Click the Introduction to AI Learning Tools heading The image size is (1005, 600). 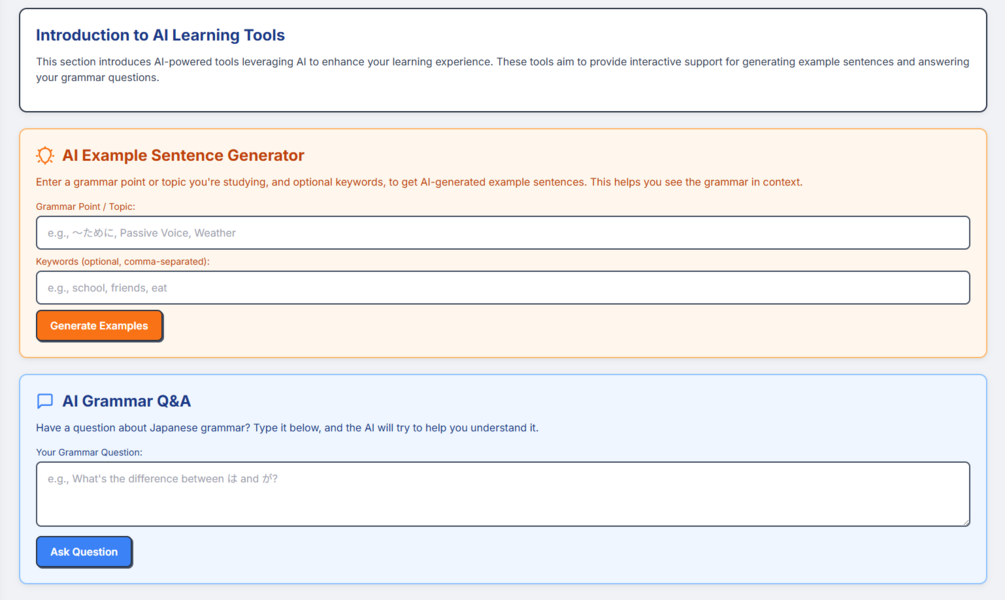click(x=160, y=35)
